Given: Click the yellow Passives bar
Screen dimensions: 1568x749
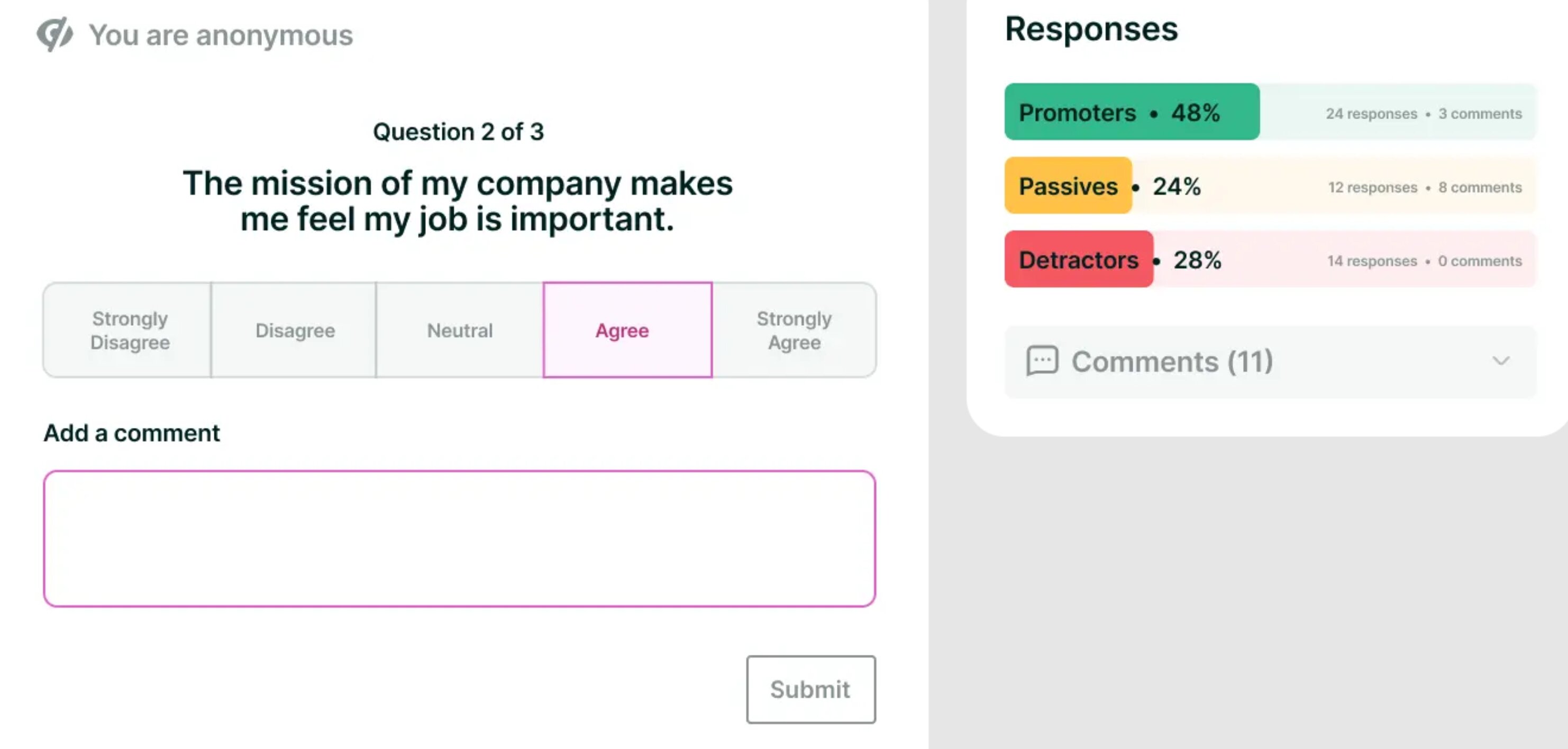Looking at the screenshot, I should pos(1068,186).
